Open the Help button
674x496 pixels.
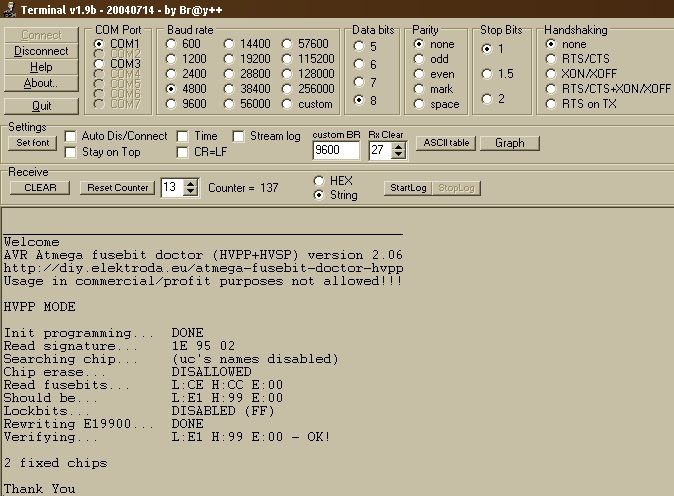[41, 67]
